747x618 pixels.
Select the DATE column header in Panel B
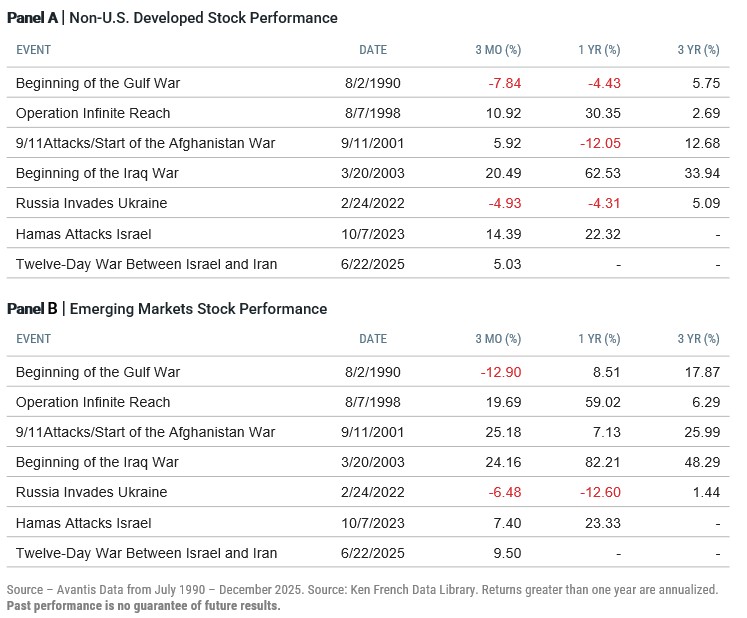pyautogui.click(x=373, y=339)
